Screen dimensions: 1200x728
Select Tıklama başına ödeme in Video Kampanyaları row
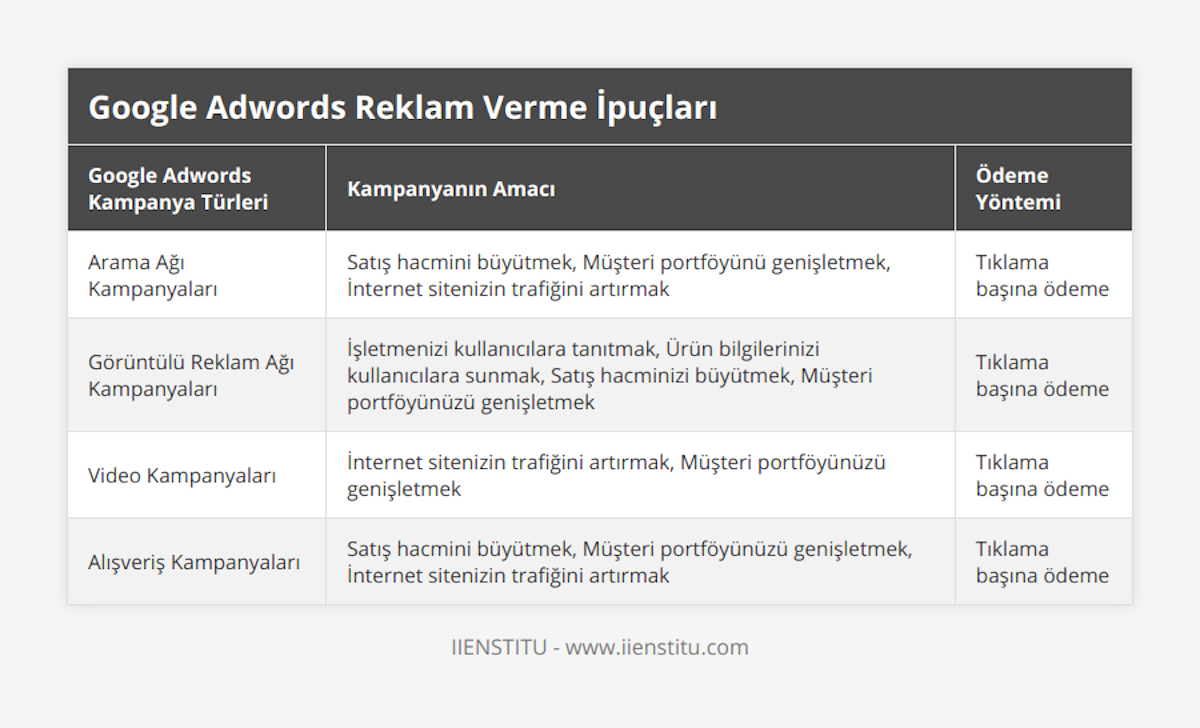[x=1042, y=475]
